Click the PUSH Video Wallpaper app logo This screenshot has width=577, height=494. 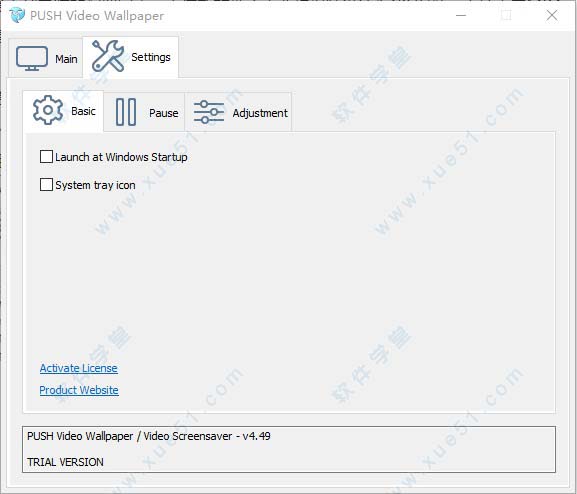click(17, 15)
